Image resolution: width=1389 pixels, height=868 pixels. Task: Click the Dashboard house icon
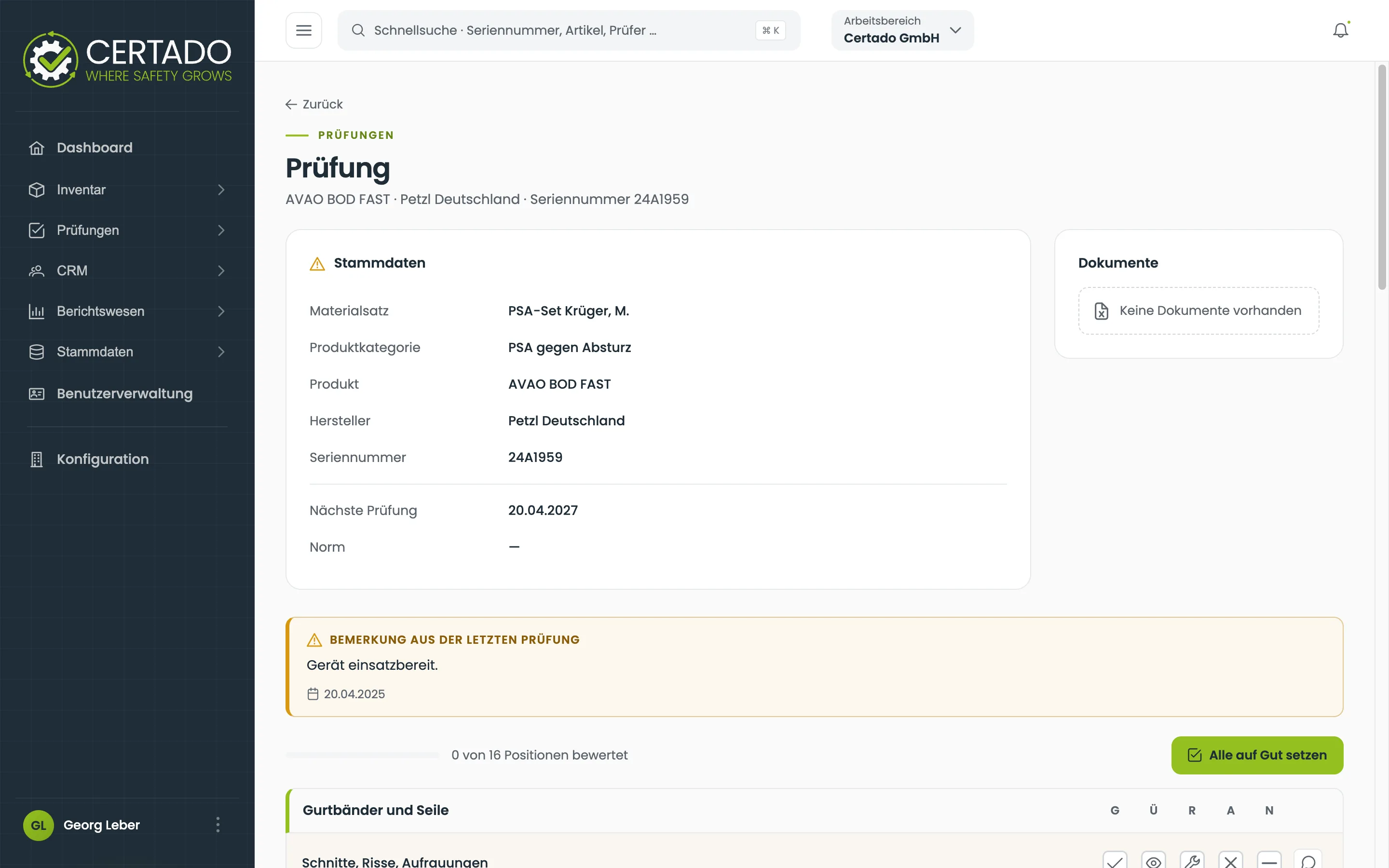[37, 148]
